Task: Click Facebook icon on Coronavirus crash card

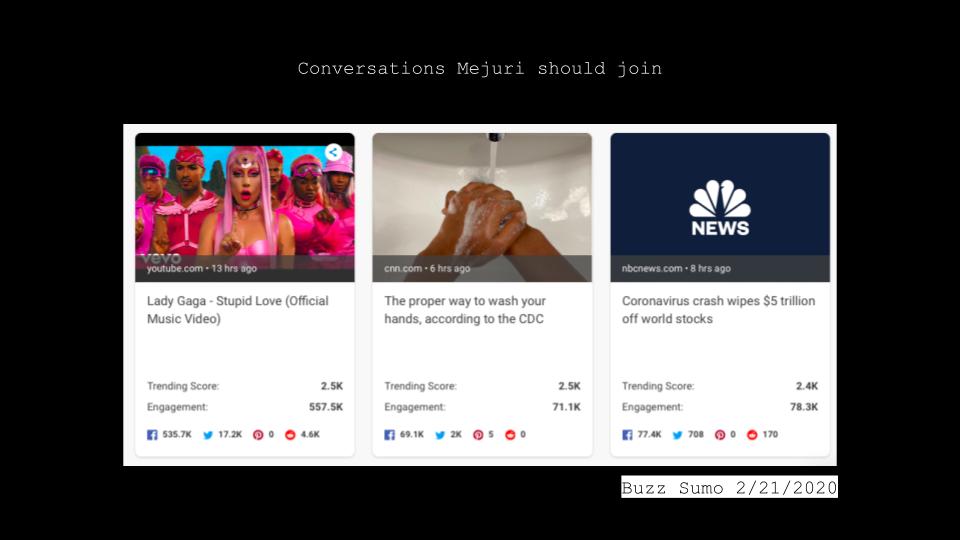Action: click(628, 435)
